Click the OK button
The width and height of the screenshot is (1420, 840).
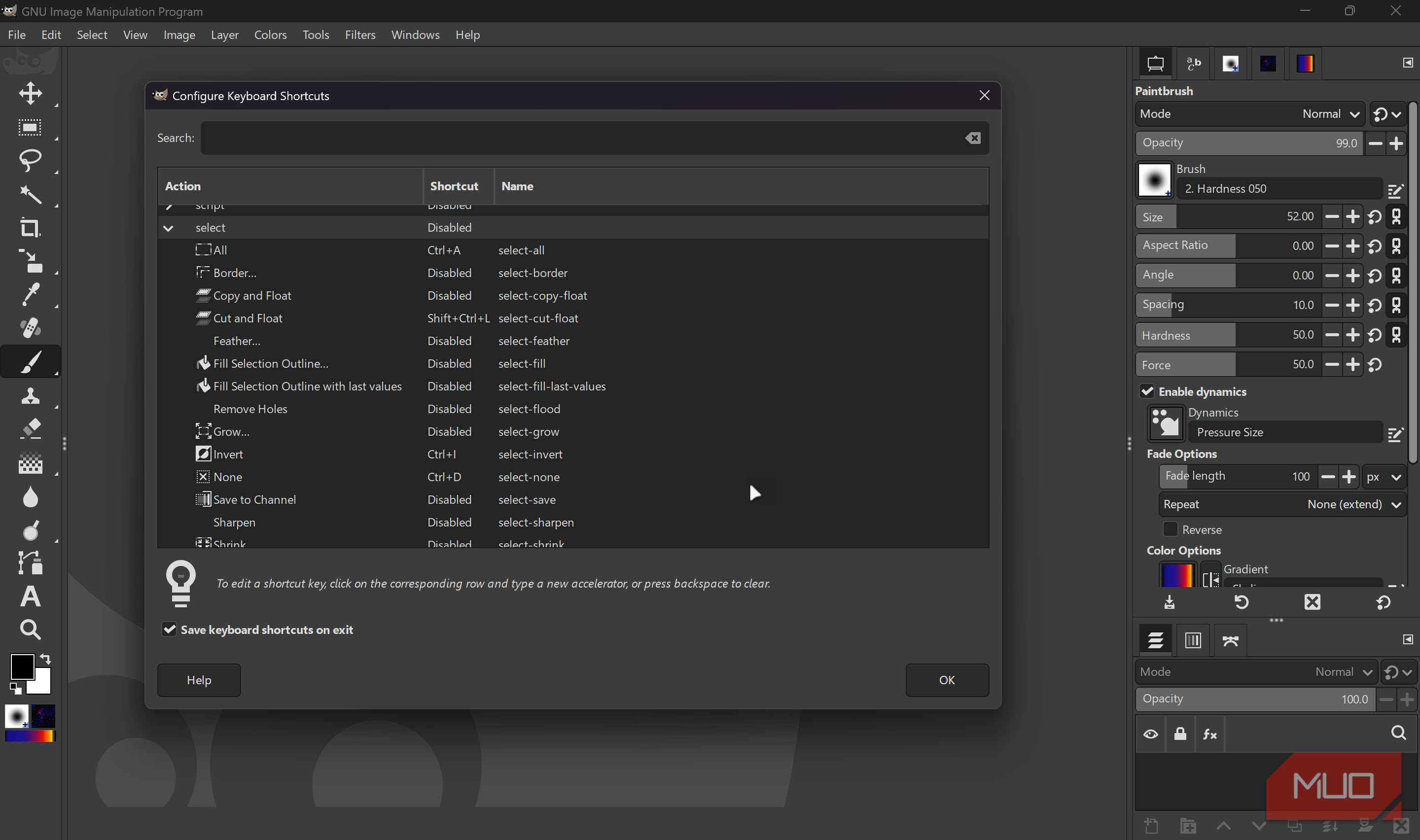point(946,680)
